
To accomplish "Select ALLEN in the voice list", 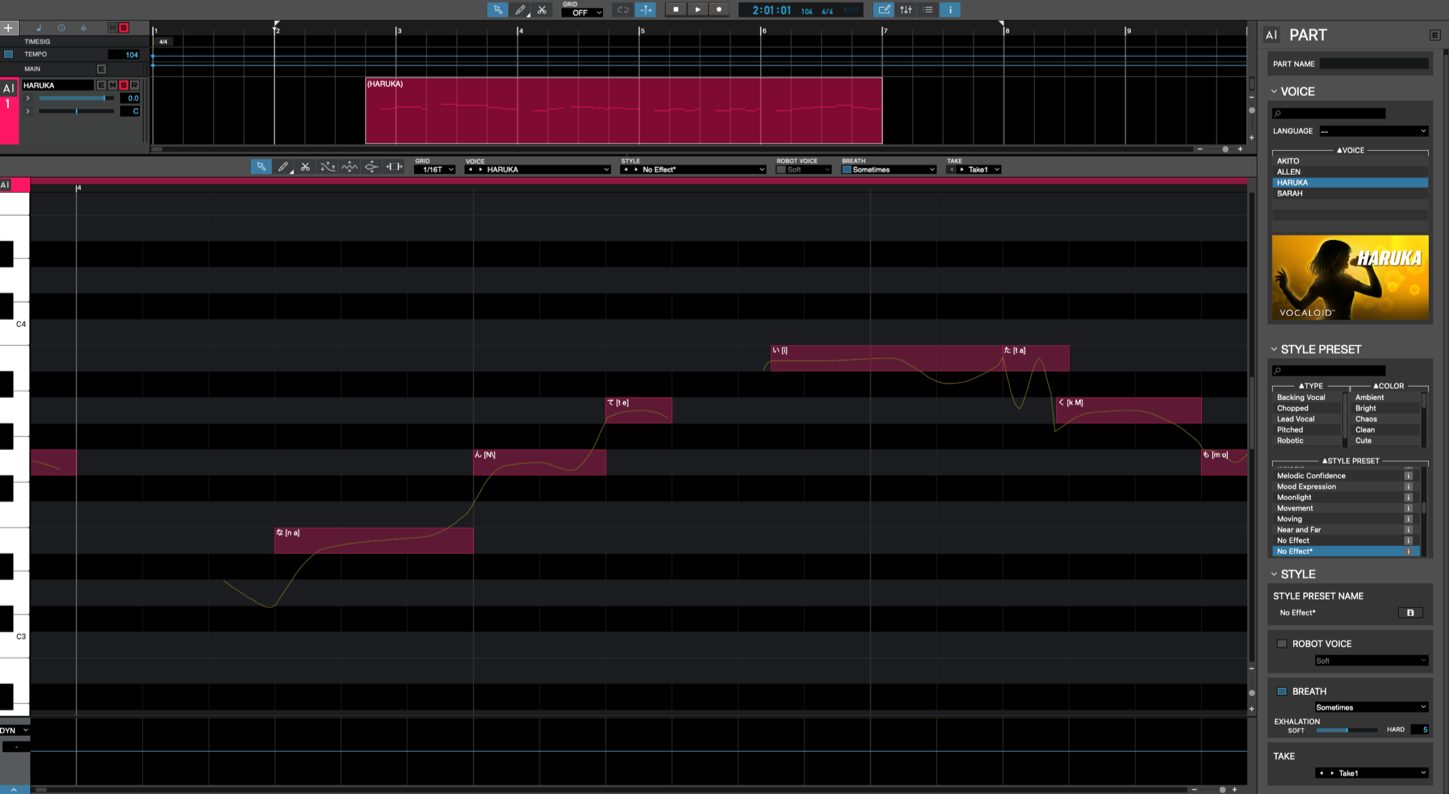I will (x=1350, y=172).
